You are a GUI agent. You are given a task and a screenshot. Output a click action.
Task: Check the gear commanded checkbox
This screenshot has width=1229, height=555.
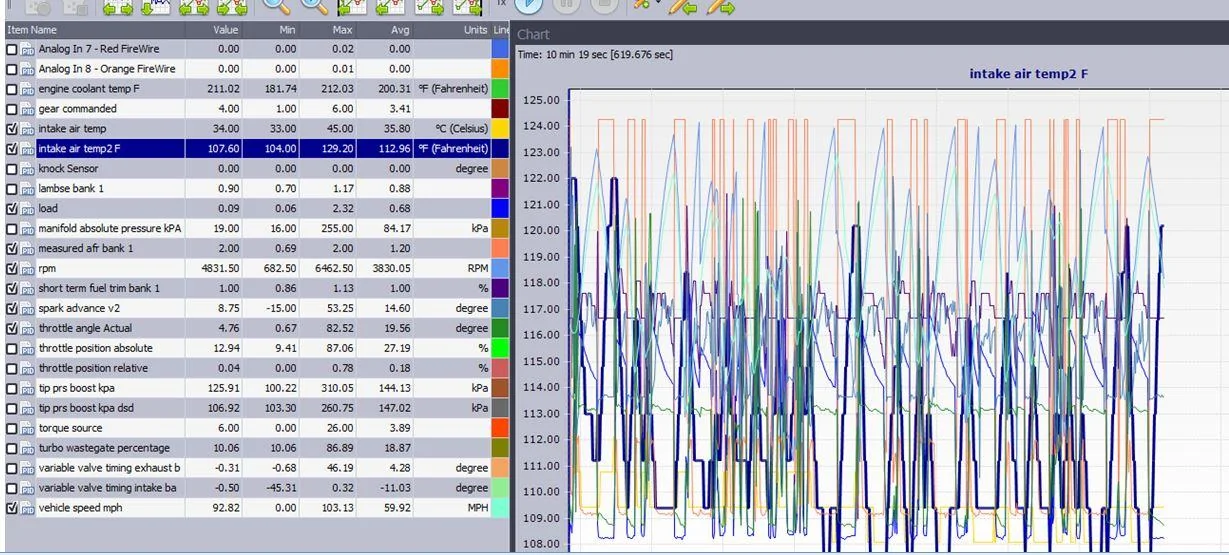(x=12, y=109)
